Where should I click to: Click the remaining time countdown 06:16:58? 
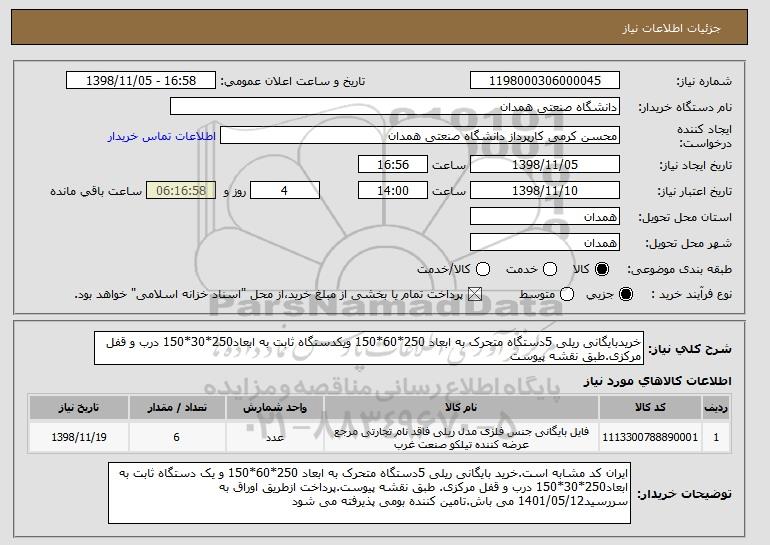pyautogui.click(x=181, y=191)
